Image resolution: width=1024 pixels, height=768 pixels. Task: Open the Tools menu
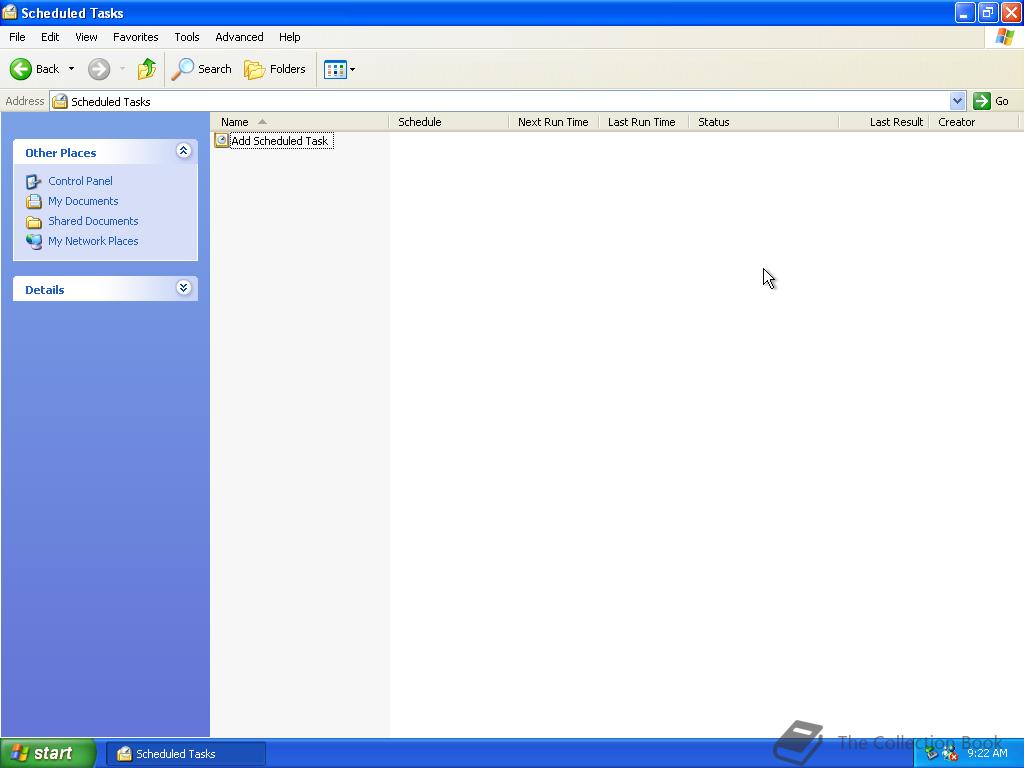[187, 37]
